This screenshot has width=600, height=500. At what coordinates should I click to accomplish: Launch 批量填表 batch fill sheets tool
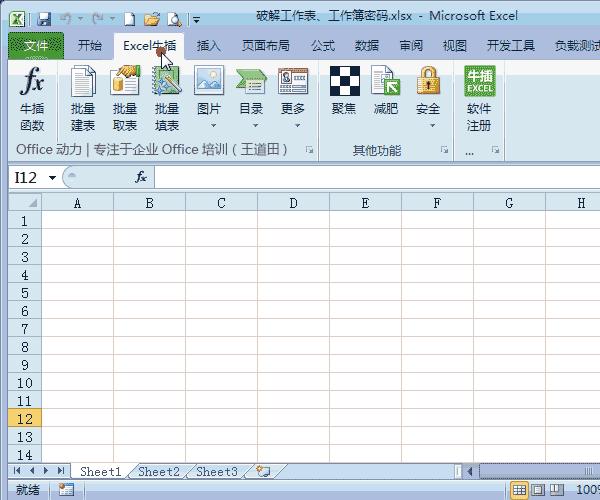coord(167,99)
